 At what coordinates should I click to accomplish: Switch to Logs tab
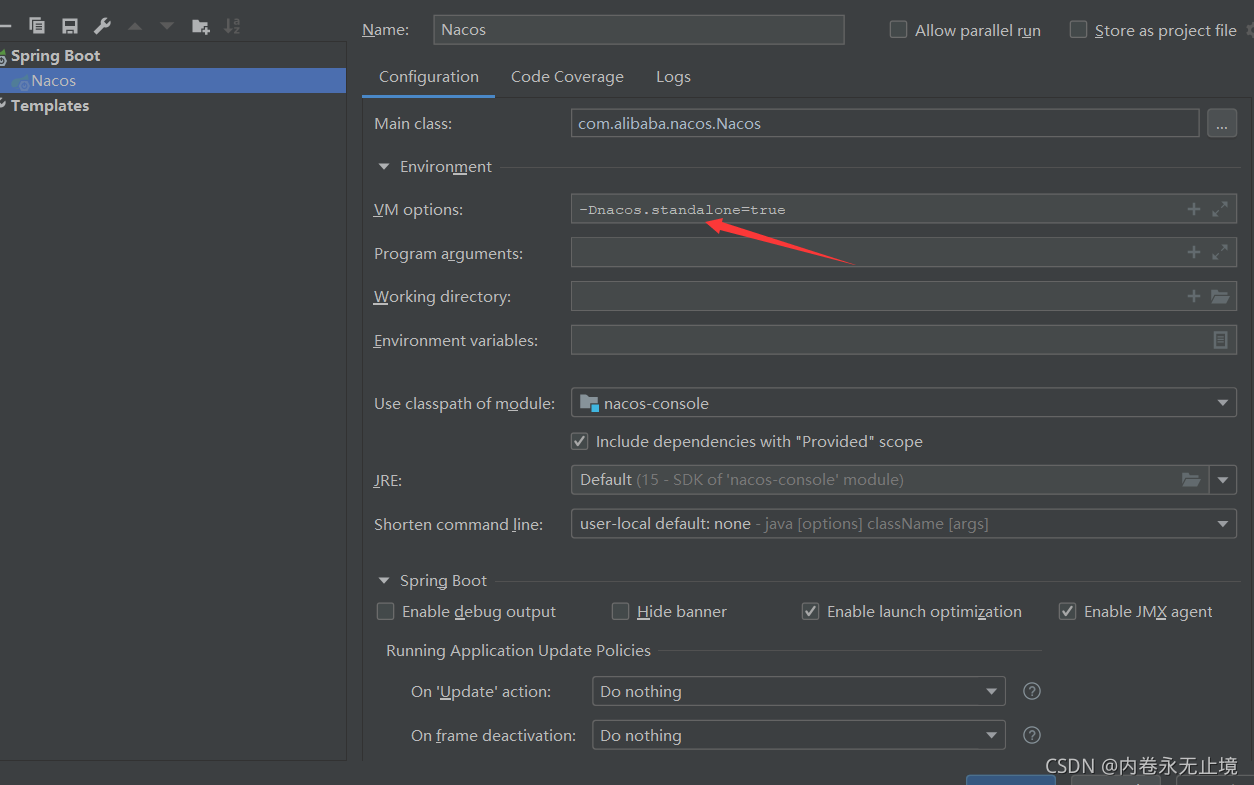coord(673,77)
